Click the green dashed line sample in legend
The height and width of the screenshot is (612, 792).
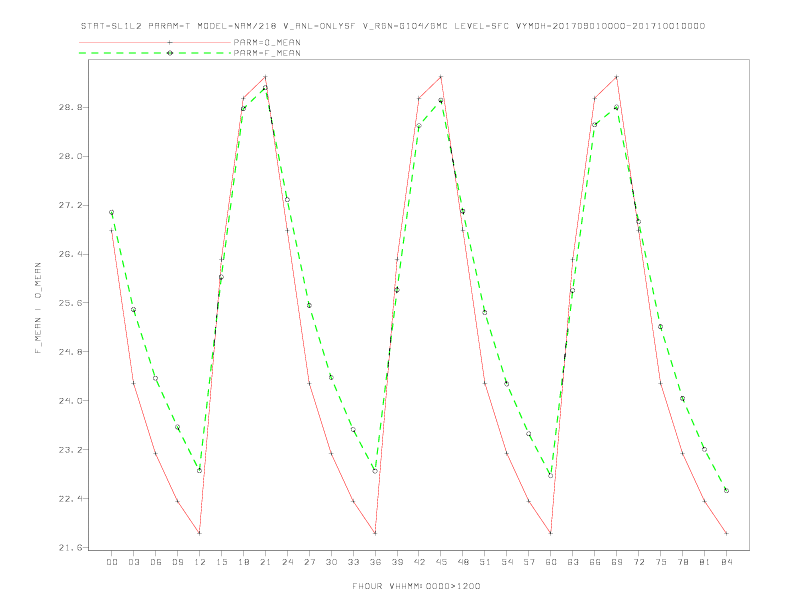pyautogui.click(x=155, y=53)
